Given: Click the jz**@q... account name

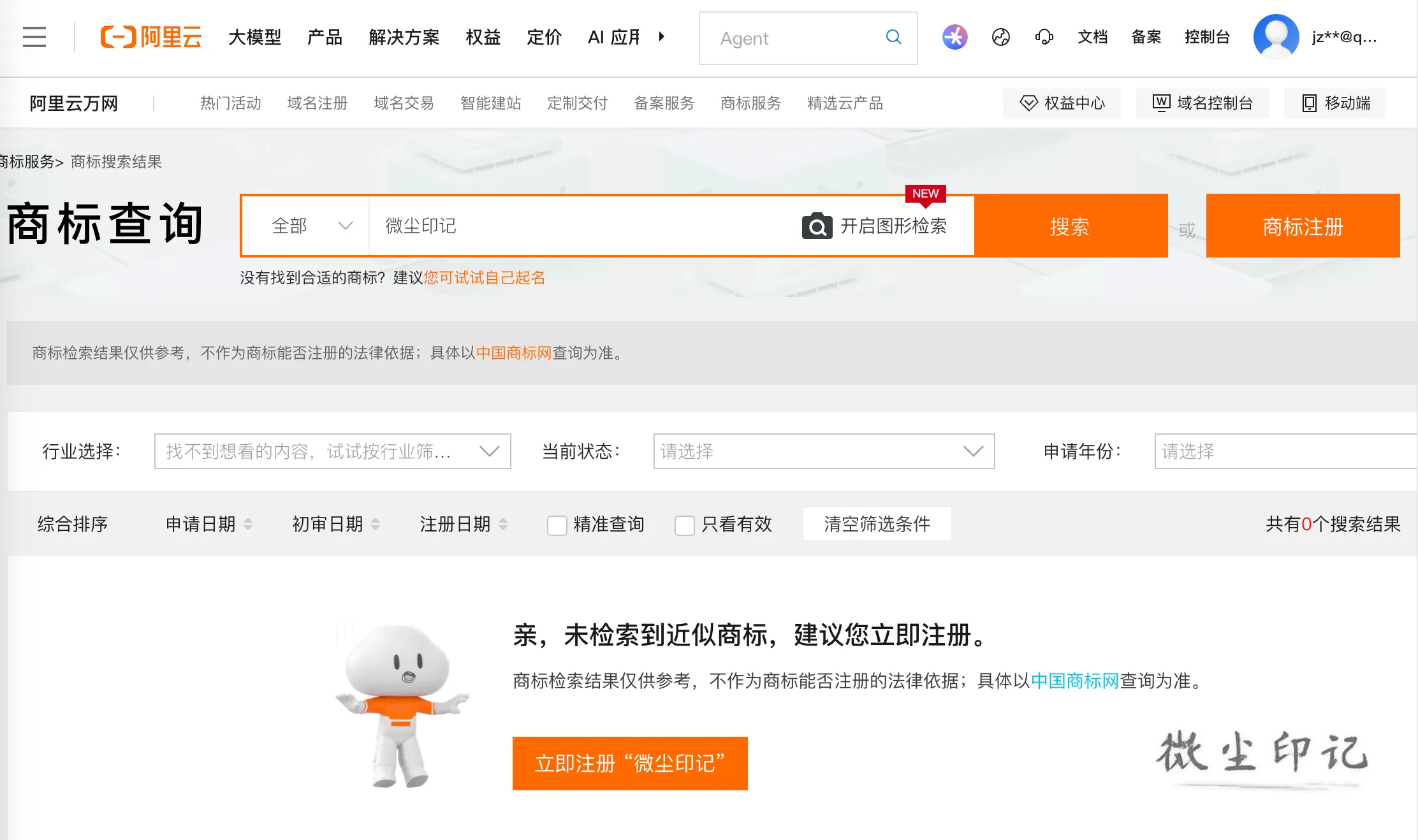Looking at the screenshot, I should click(x=1344, y=37).
